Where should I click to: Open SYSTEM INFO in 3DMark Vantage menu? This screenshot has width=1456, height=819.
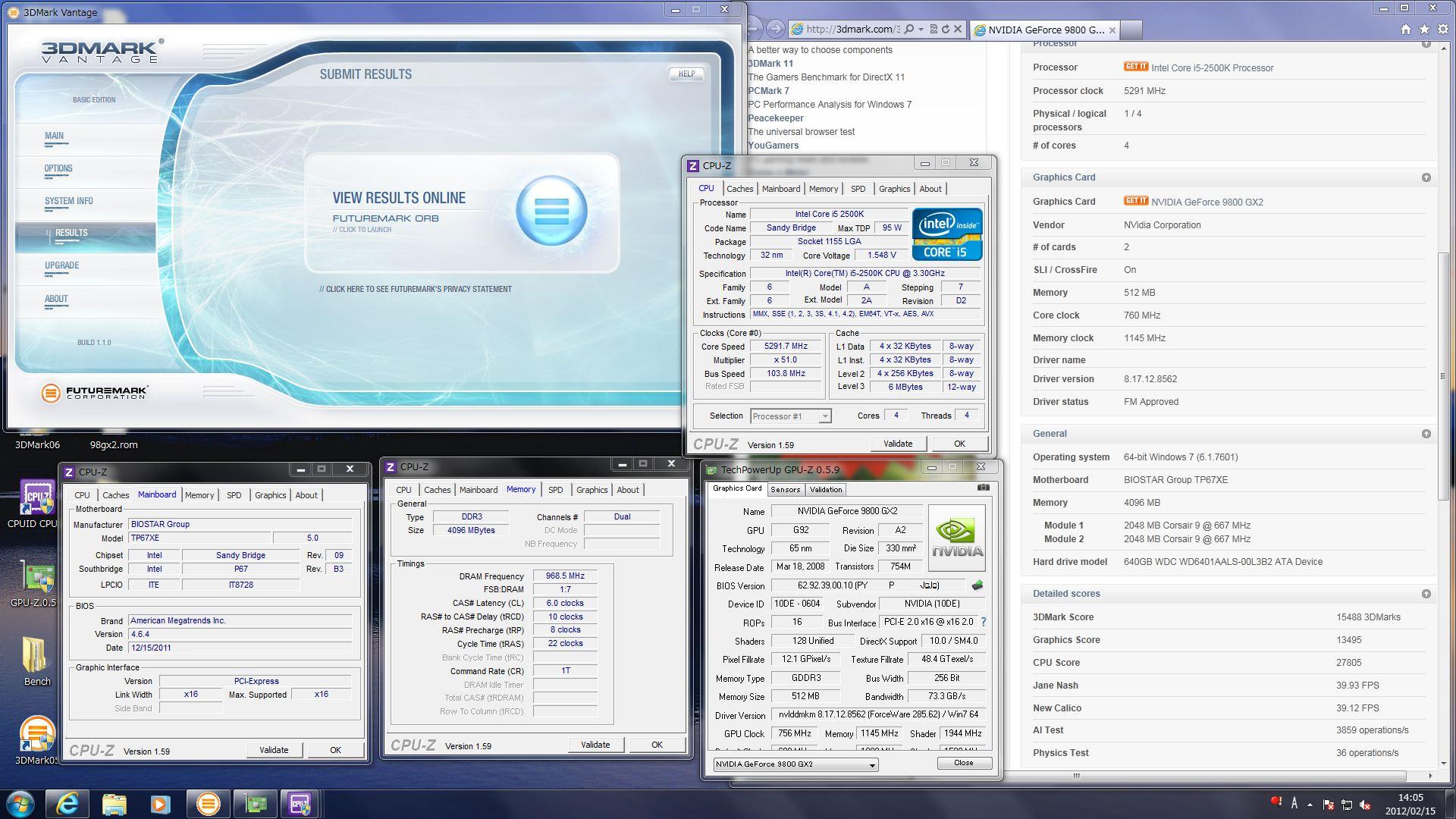[x=68, y=201]
